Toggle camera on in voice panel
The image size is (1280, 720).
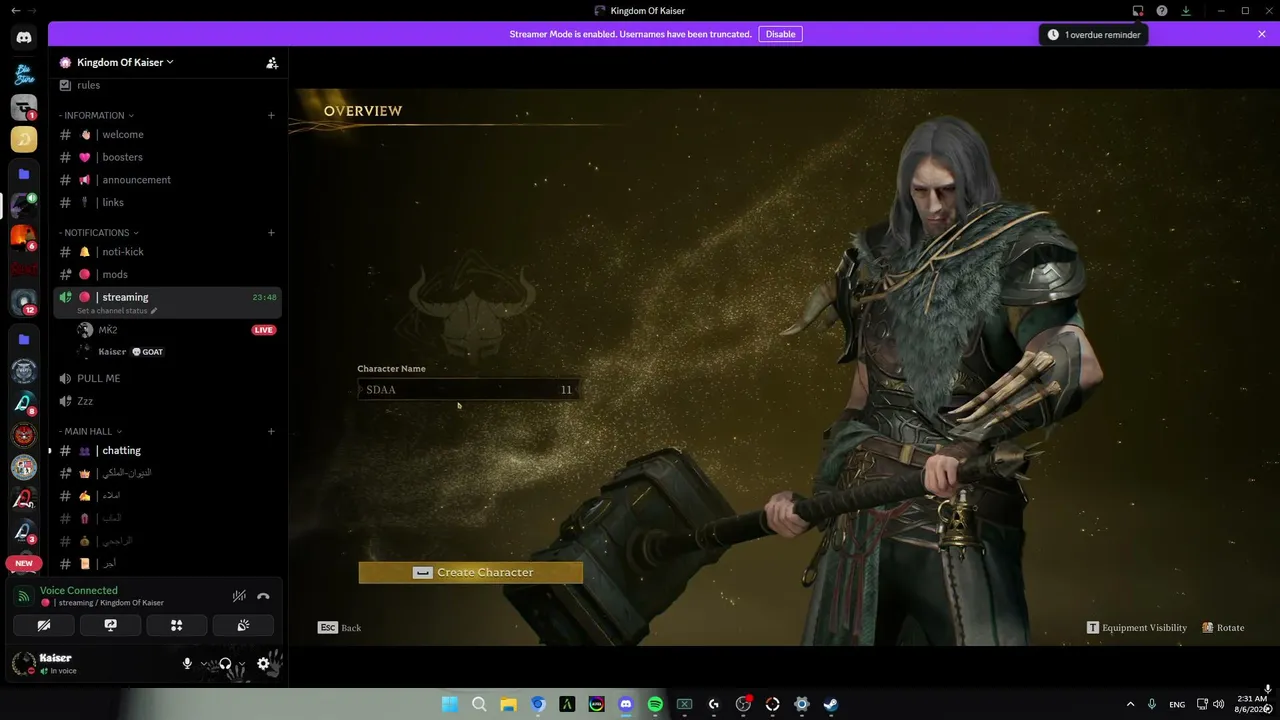[44, 625]
